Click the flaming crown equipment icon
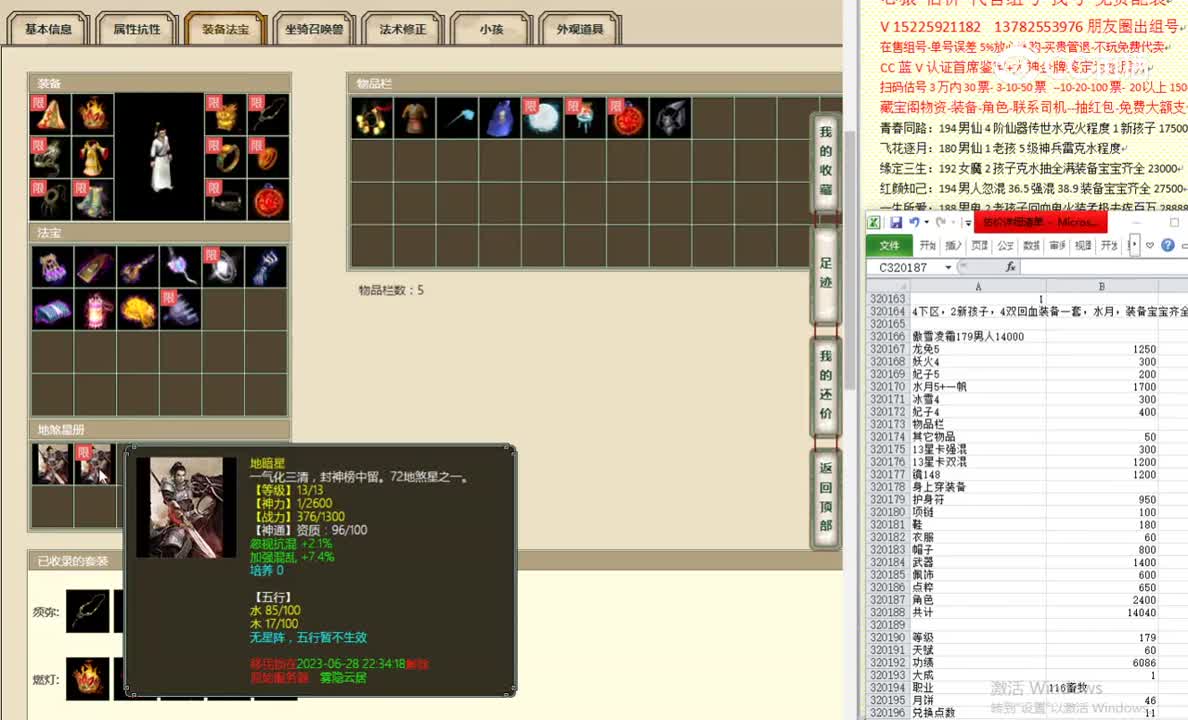 tap(93, 114)
